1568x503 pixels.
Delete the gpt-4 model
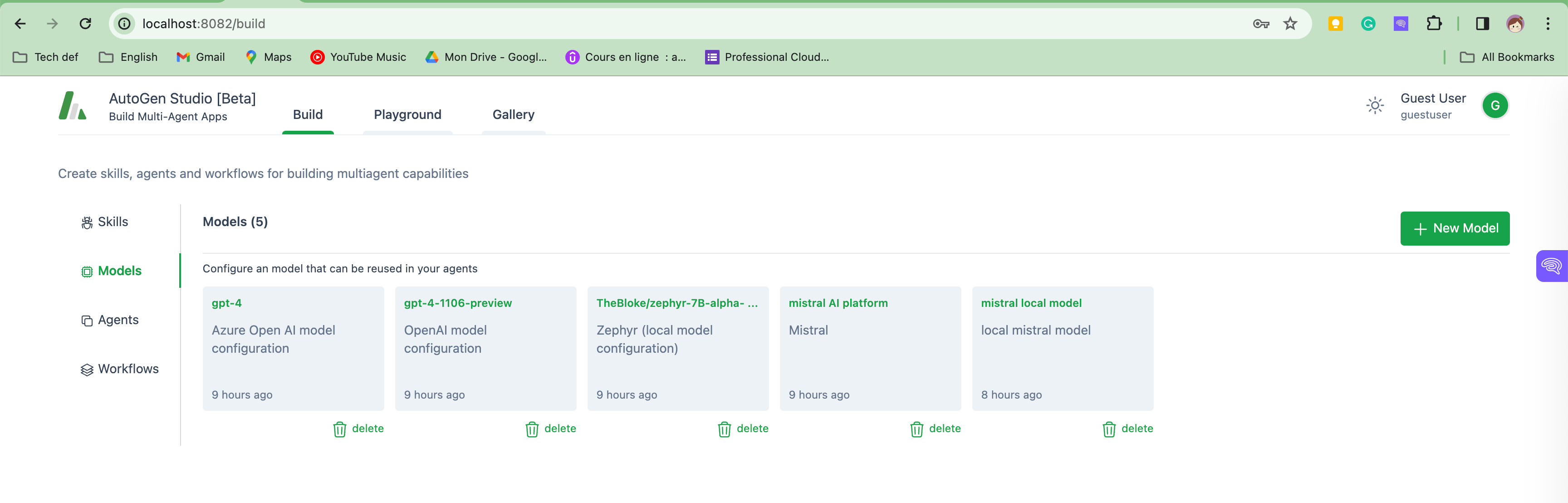click(358, 429)
